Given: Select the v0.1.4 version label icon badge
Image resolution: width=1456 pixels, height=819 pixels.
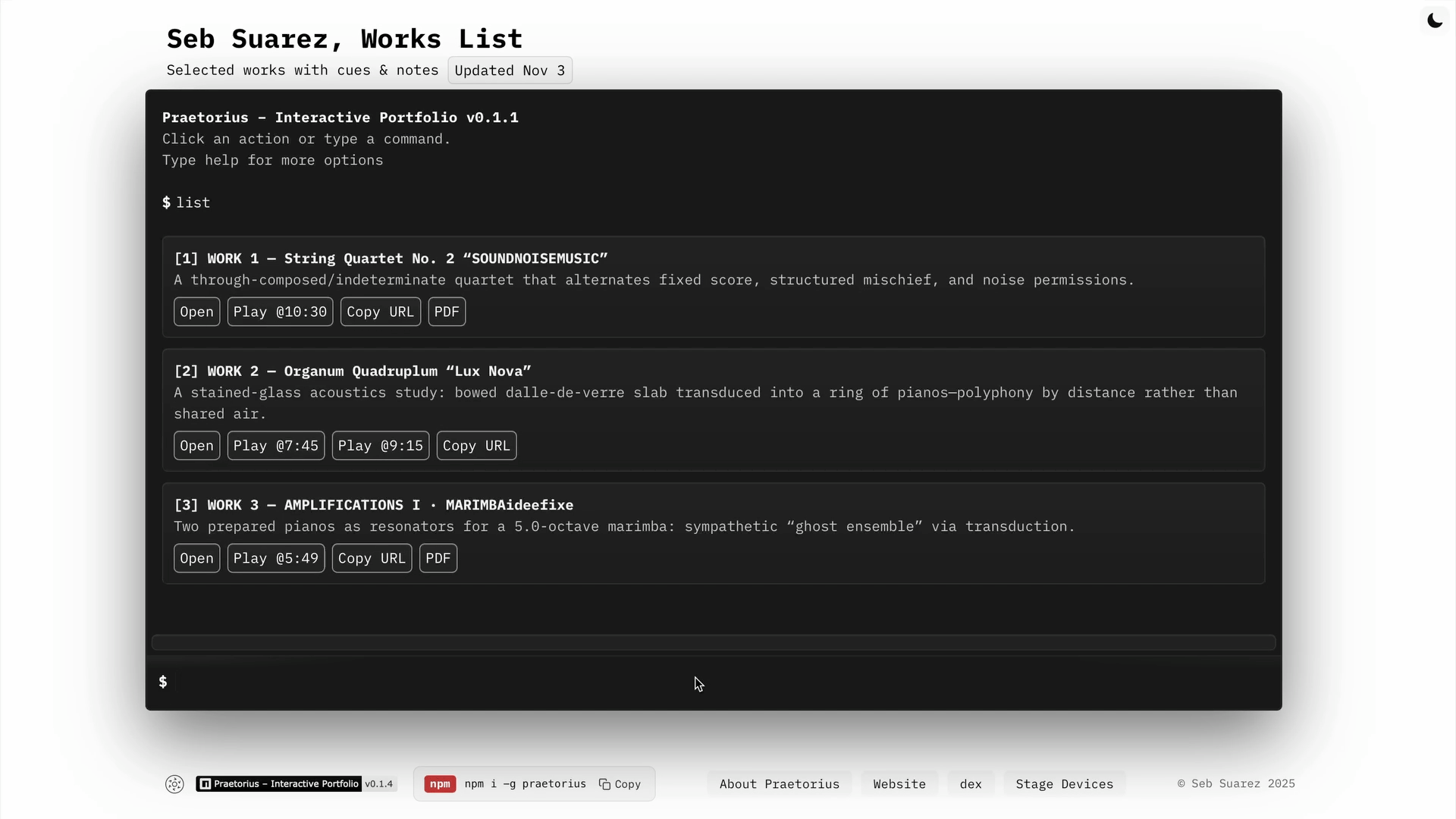Looking at the screenshot, I should coord(379,784).
